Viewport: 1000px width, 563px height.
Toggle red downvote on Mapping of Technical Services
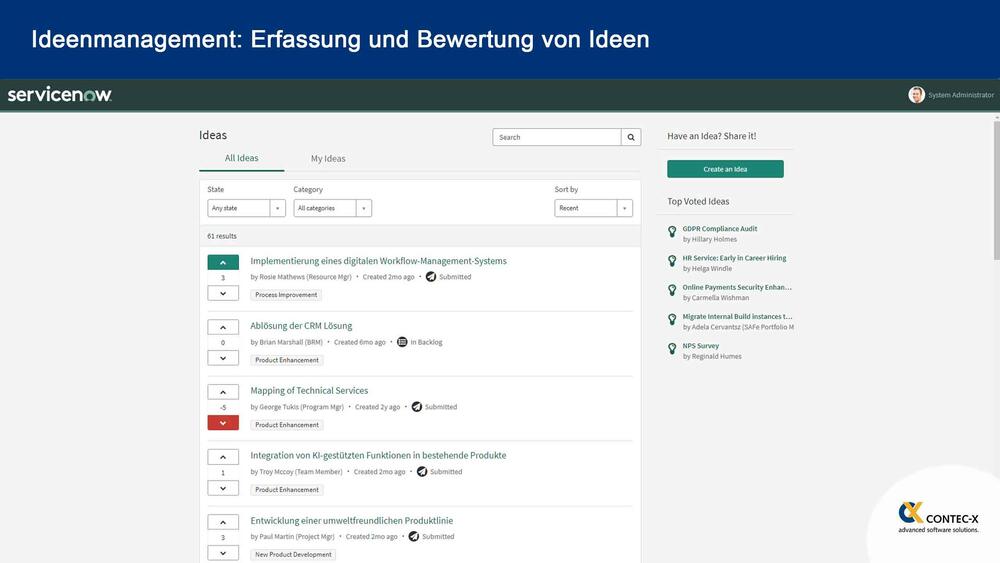coord(223,423)
